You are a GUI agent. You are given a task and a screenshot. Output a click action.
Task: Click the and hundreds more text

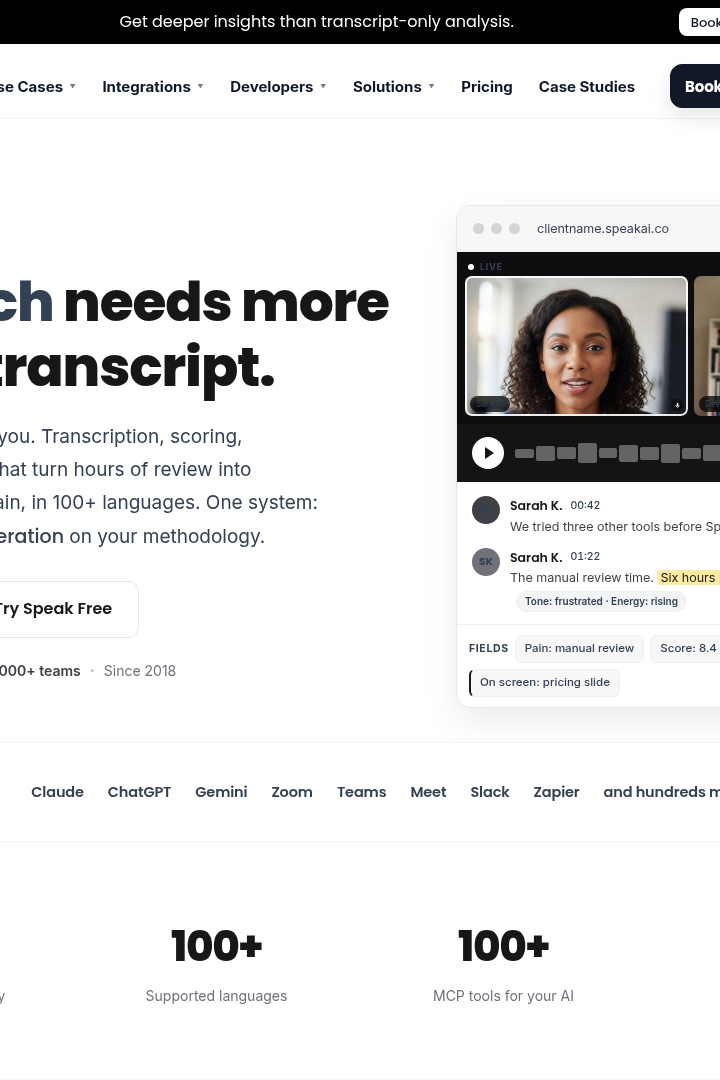click(x=661, y=792)
